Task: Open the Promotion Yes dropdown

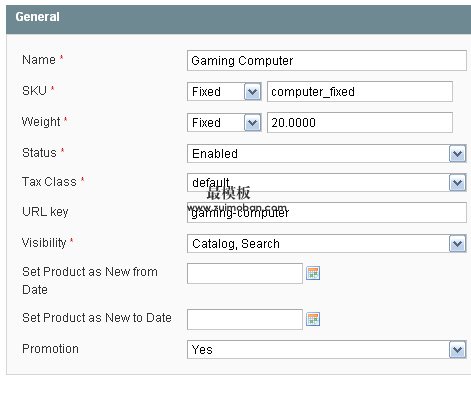Action: [x=327, y=349]
